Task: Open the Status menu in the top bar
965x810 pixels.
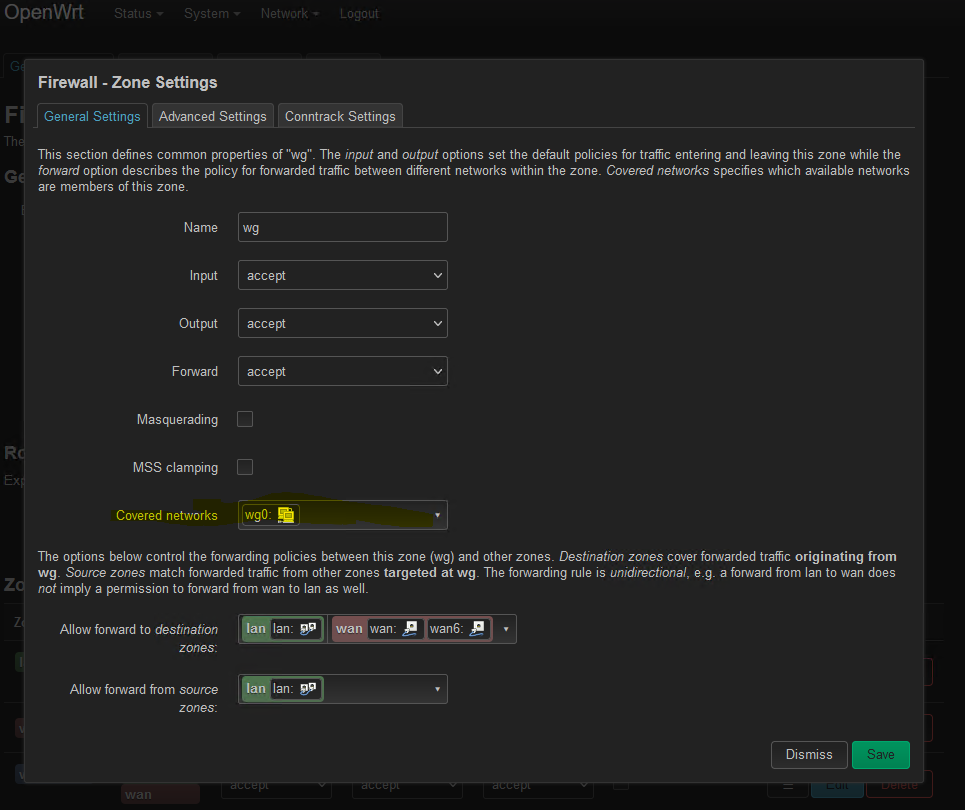Action: pos(138,14)
